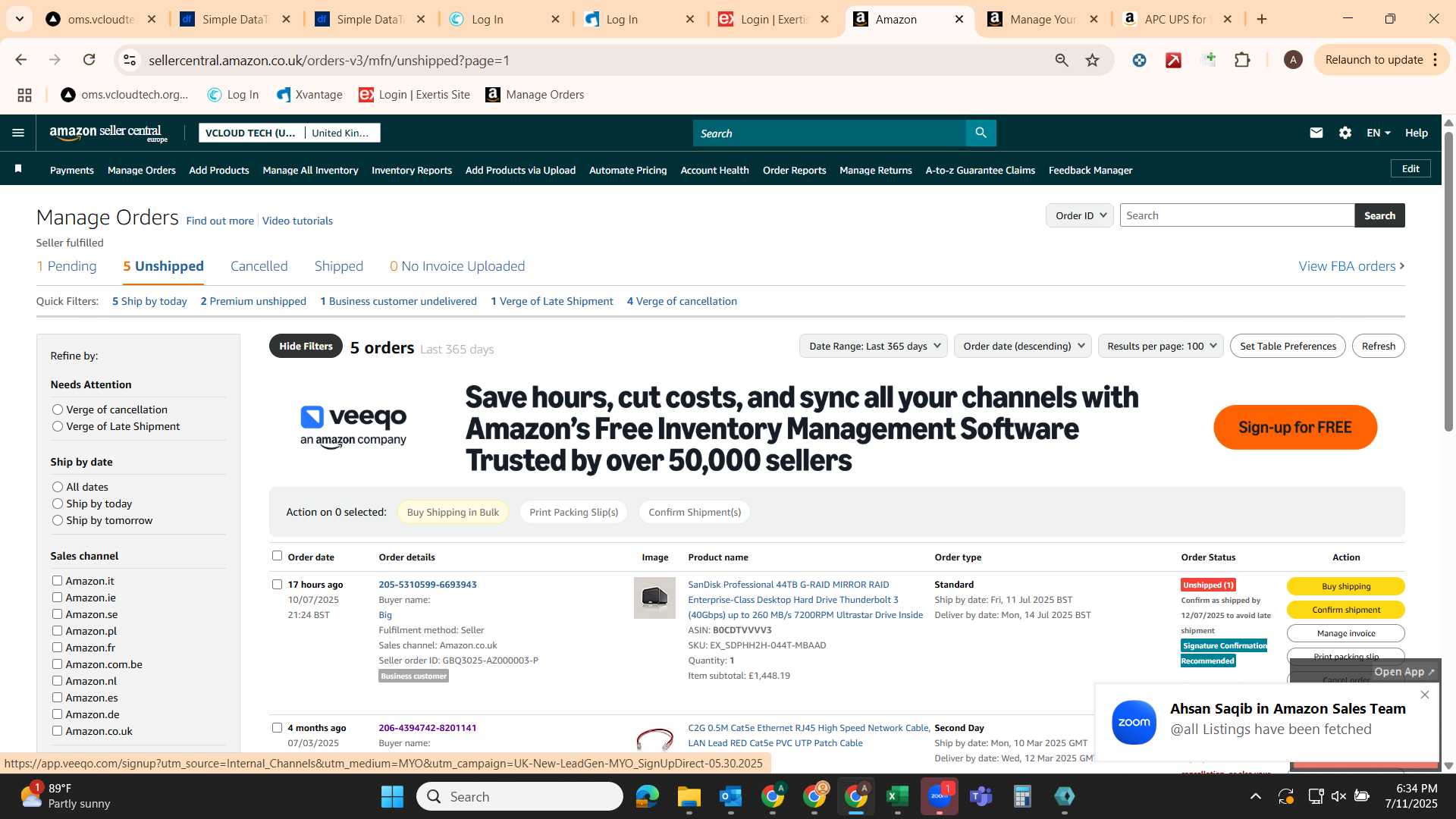Bookmark this page with star icon
Image resolution: width=1456 pixels, height=819 pixels.
[1092, 60]
